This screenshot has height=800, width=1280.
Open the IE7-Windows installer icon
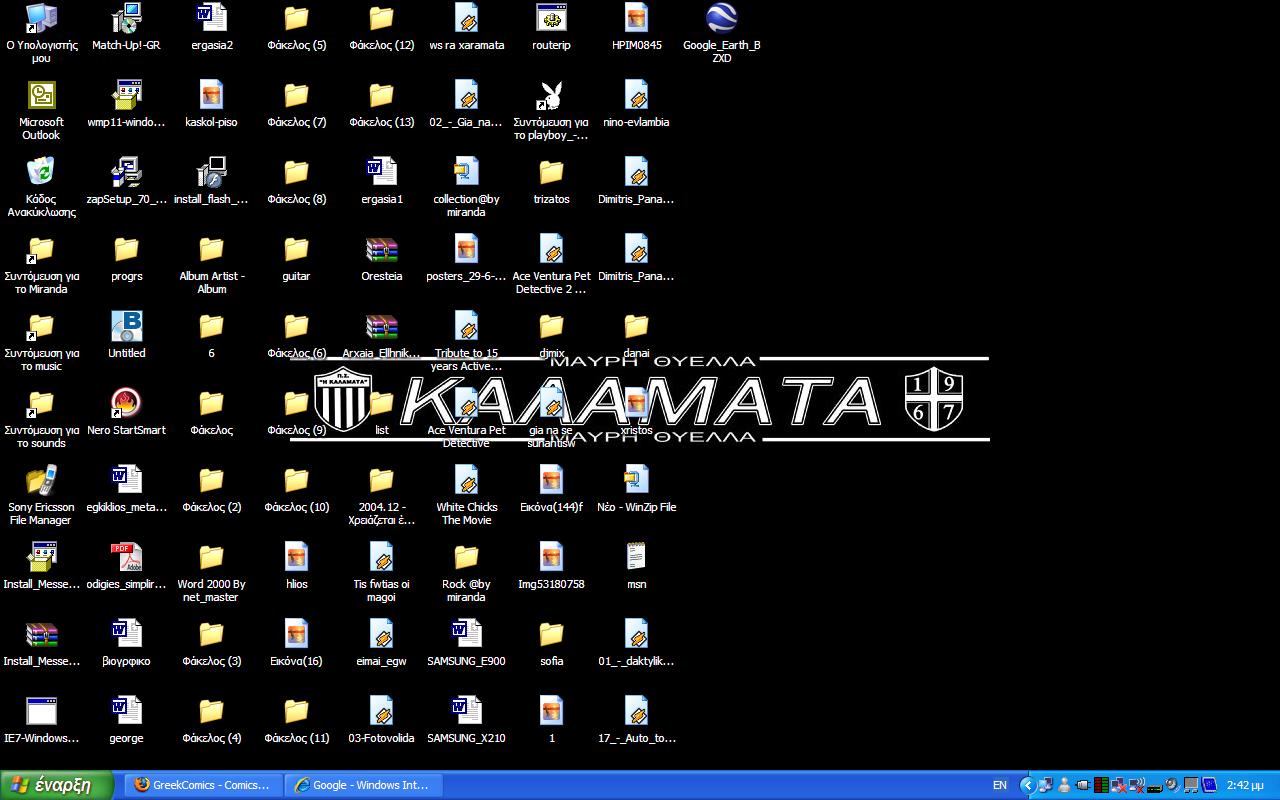[41, 711]
